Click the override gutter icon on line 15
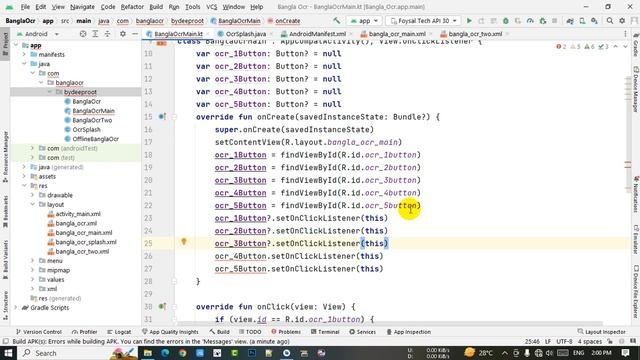 pyautogui.click(x=162, y=117)
